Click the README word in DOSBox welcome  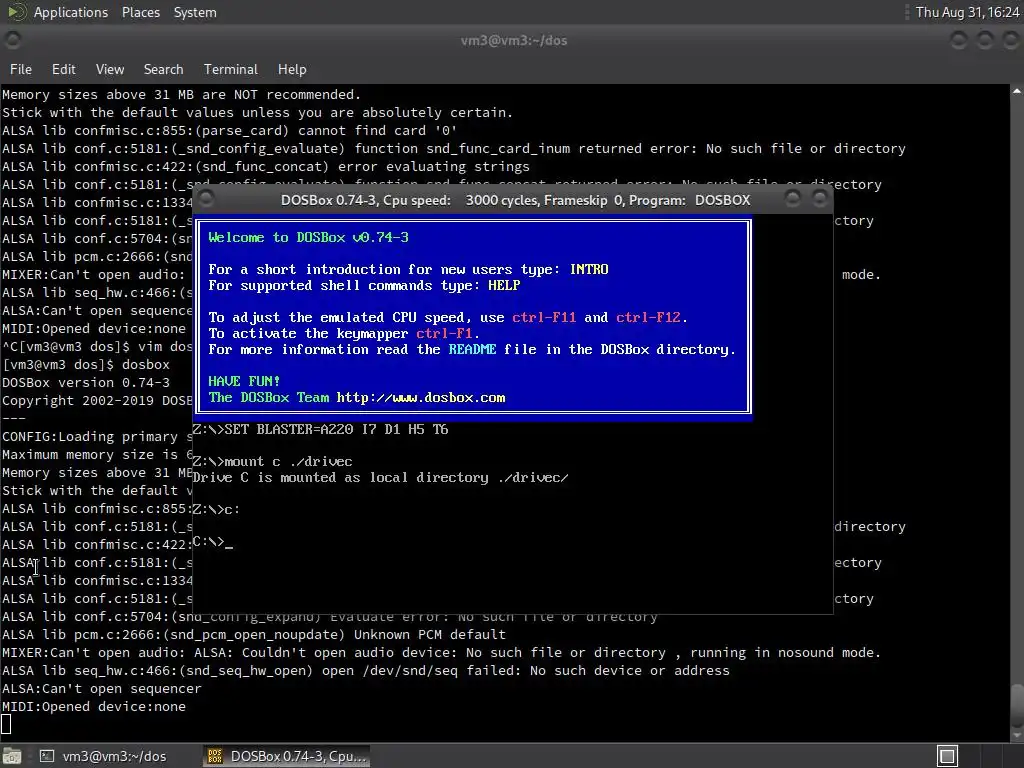(472, 349)
